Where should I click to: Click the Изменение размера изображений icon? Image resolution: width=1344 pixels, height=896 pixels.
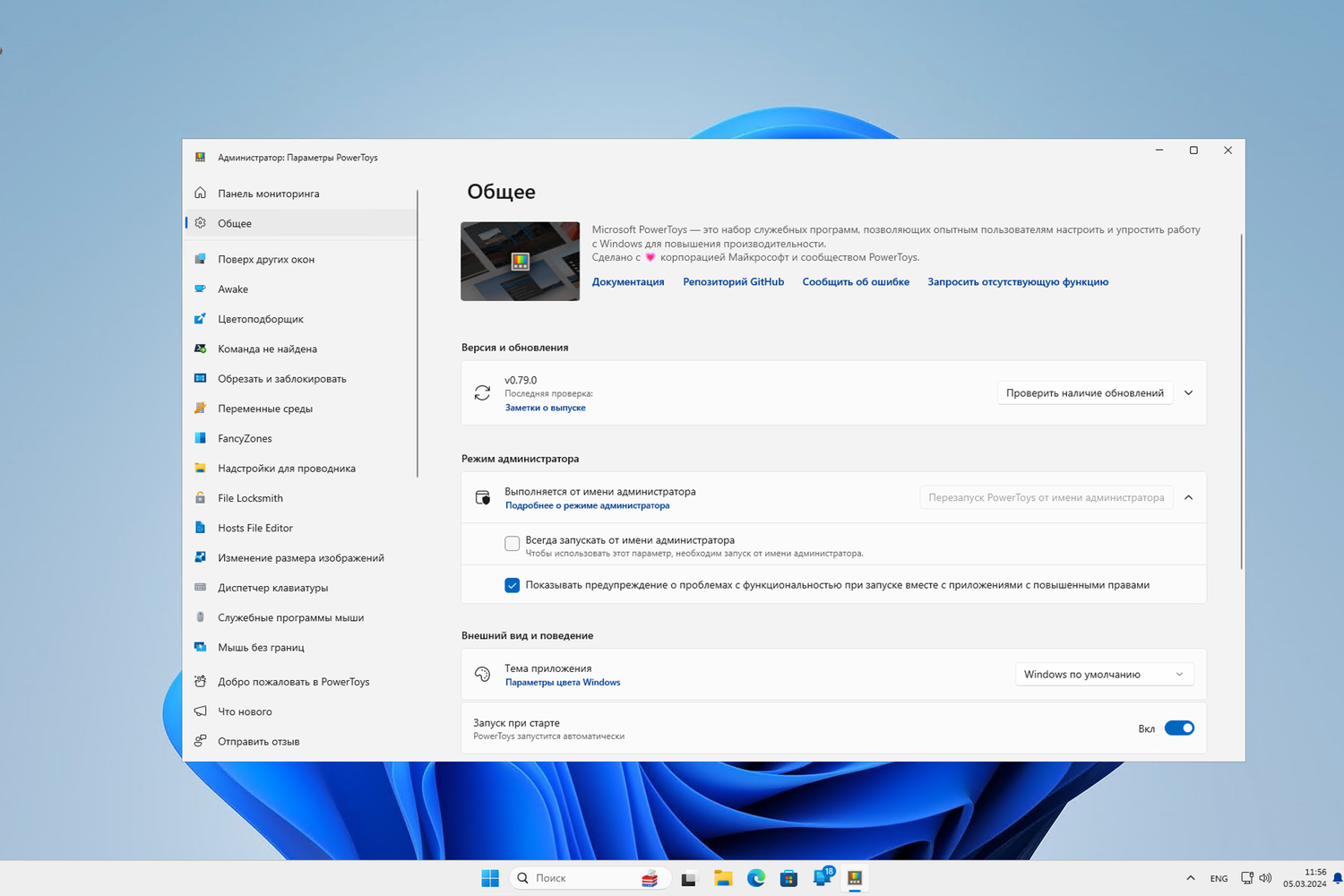pyautogui.click(x=200, y=557)
